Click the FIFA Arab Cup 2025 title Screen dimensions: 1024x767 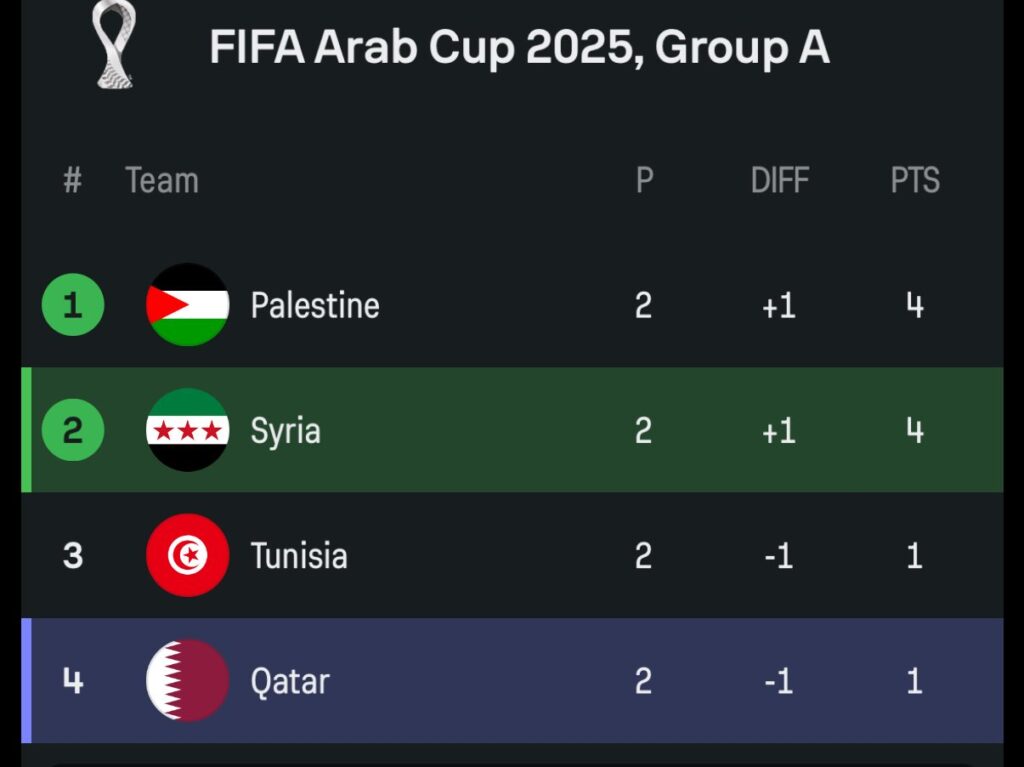click(519, 47)
